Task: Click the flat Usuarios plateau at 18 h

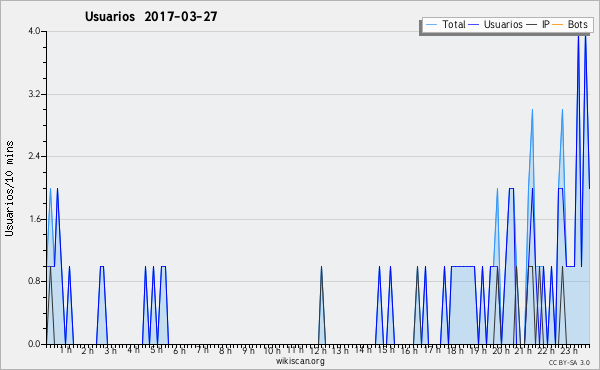Action: tap(463, 266)
